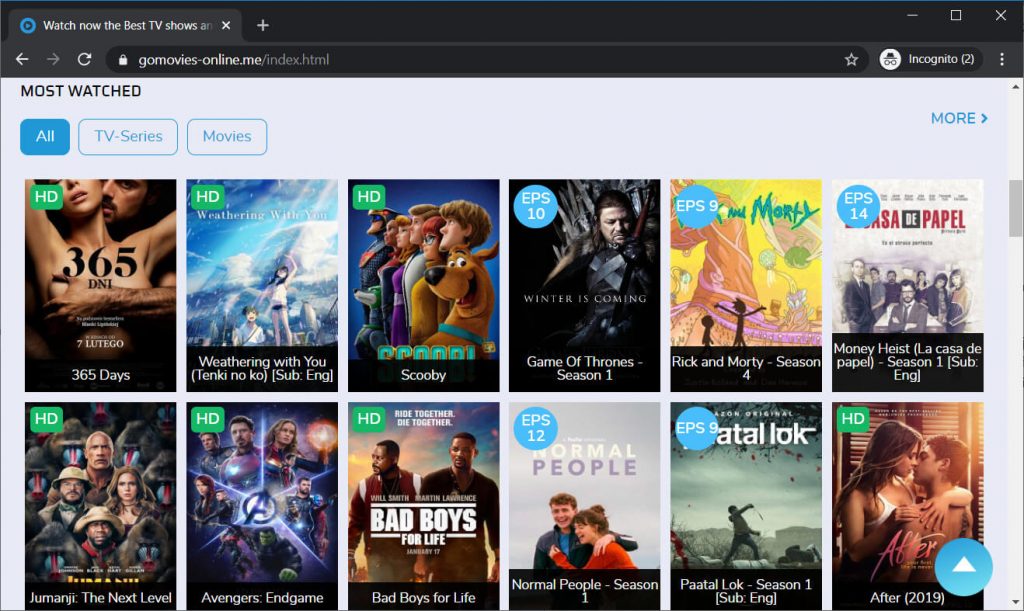Open the Avengers: Endgame poster

tap(262, 506)
